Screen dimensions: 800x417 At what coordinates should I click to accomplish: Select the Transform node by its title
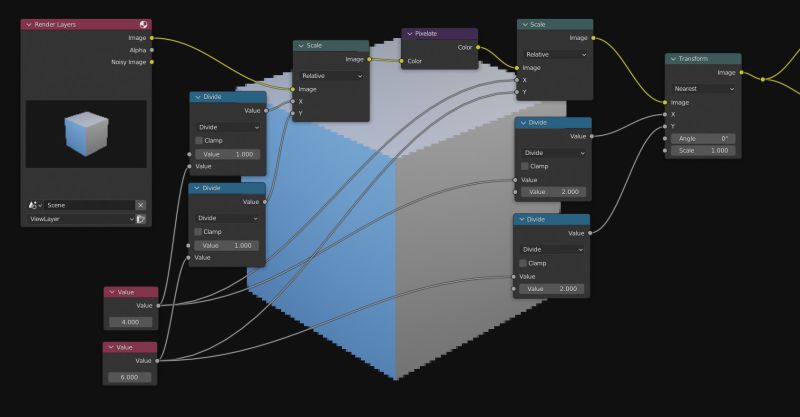(693, 59)
